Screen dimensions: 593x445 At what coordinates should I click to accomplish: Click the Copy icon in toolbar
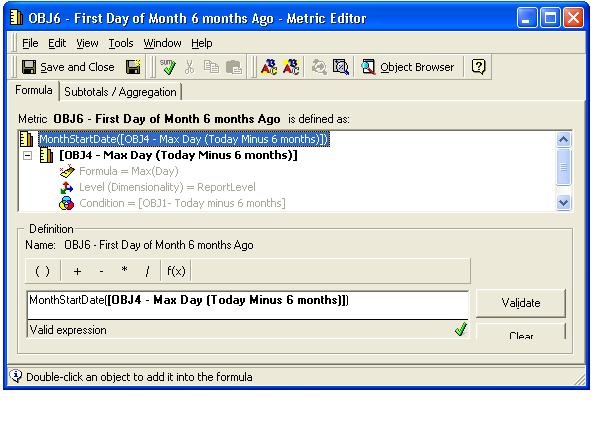[x=211, y=67]
